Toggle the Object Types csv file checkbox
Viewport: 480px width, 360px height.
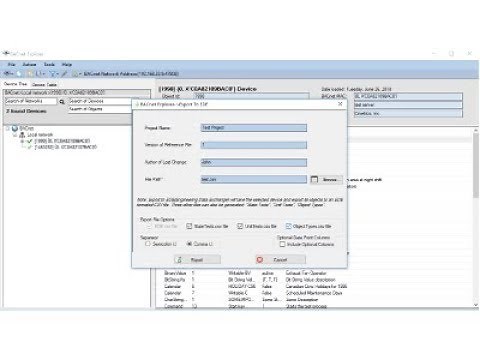pos(288,226)
